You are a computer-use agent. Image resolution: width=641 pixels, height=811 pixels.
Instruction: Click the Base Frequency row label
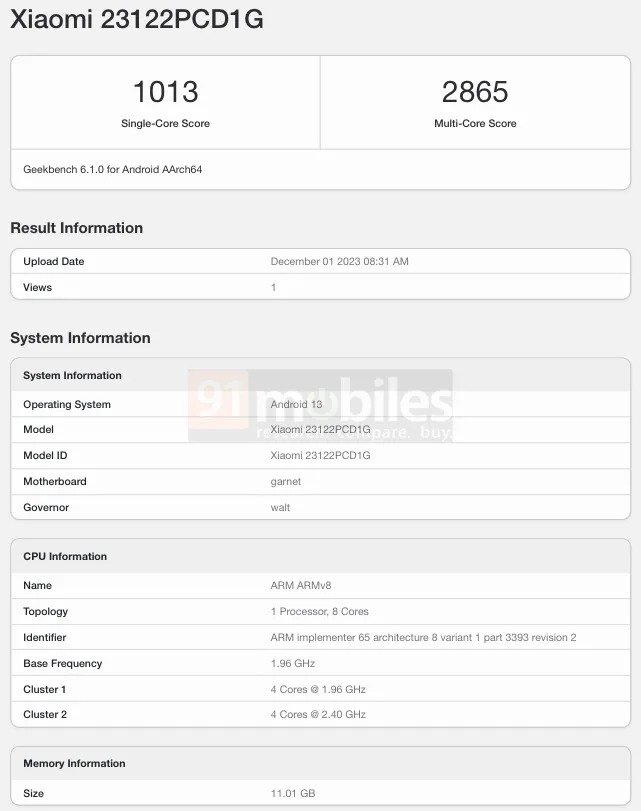tap(63, 664)
